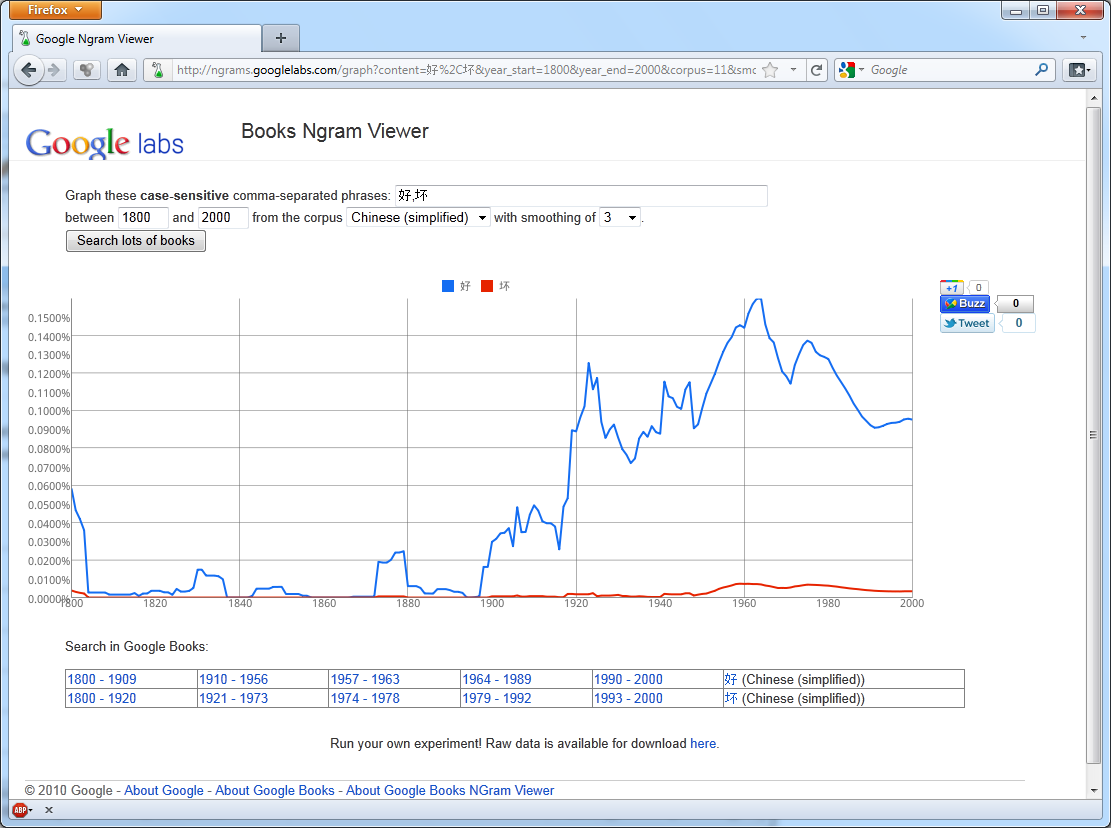The width and height of the screenshot is (1111, 828).
Task: Click the vertical scrollbar up arrow
Action: 1093,98
